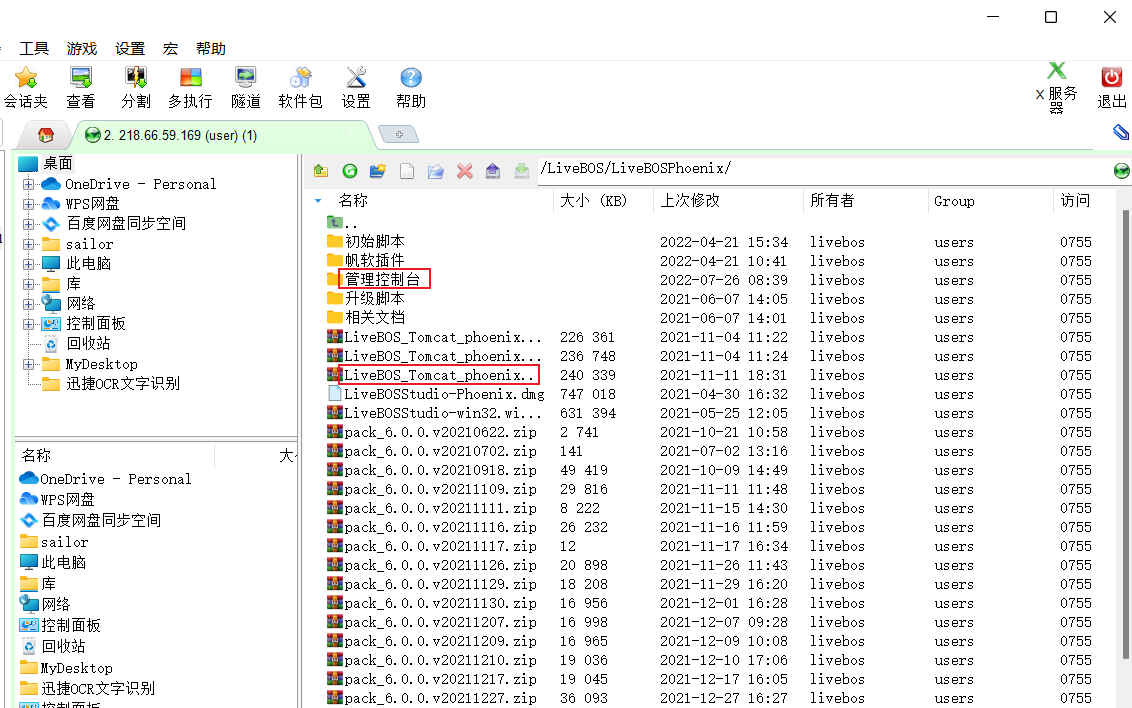Sort remote files by 名称 column header
The image size is (1132, 708).
click(x=353, y=201)
